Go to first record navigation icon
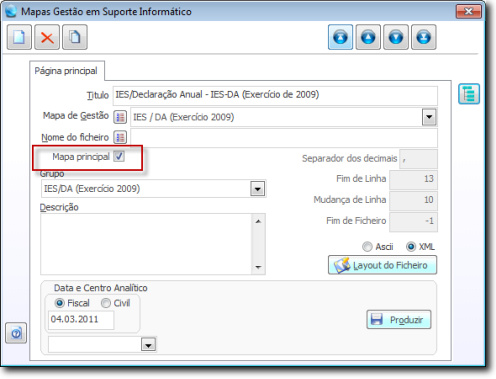 click(340, 37)
